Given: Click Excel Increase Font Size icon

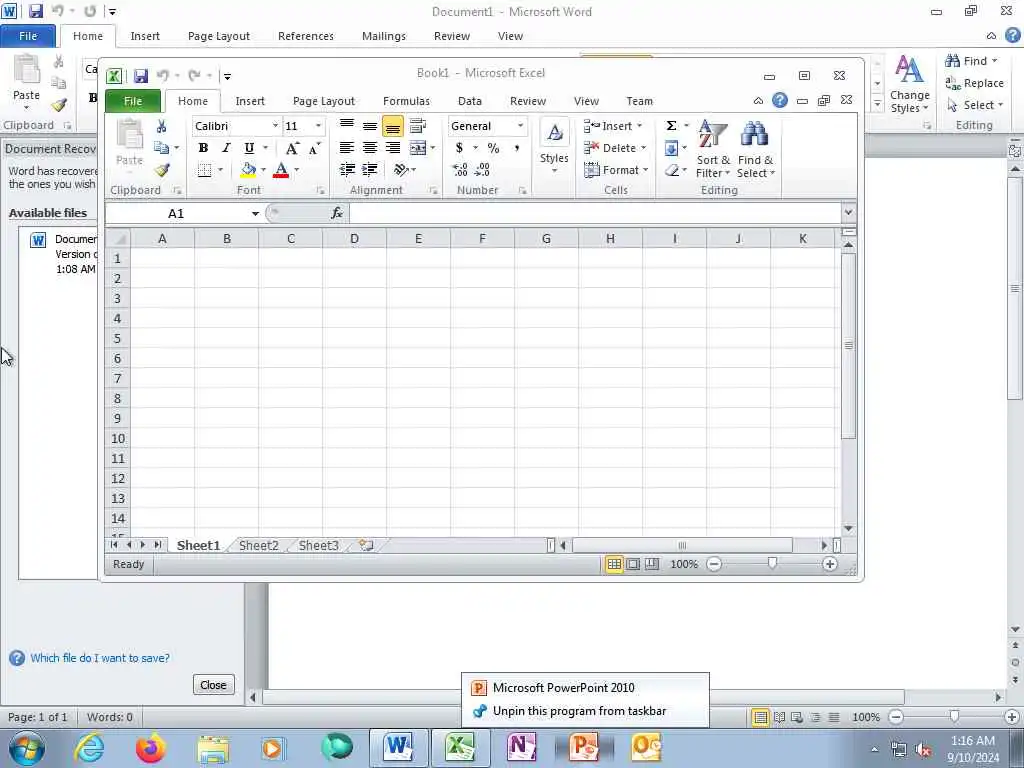Looking at the screenshot, I should [x=292, y=148].
